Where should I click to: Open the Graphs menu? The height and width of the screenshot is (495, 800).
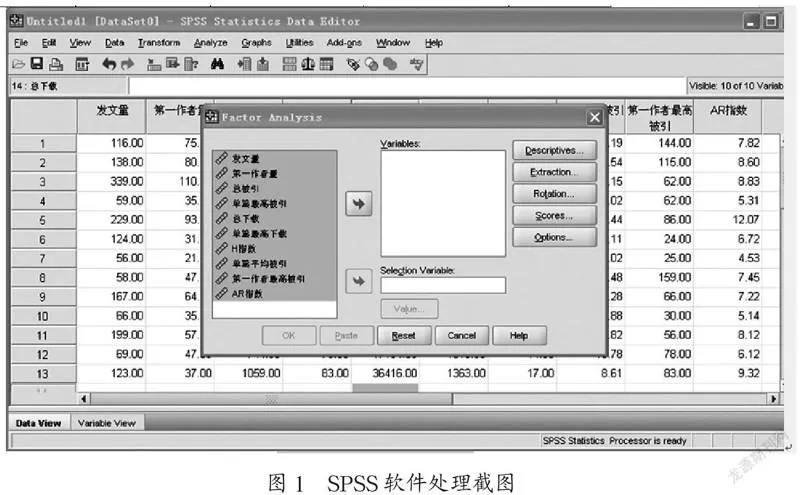coord(256,43)
